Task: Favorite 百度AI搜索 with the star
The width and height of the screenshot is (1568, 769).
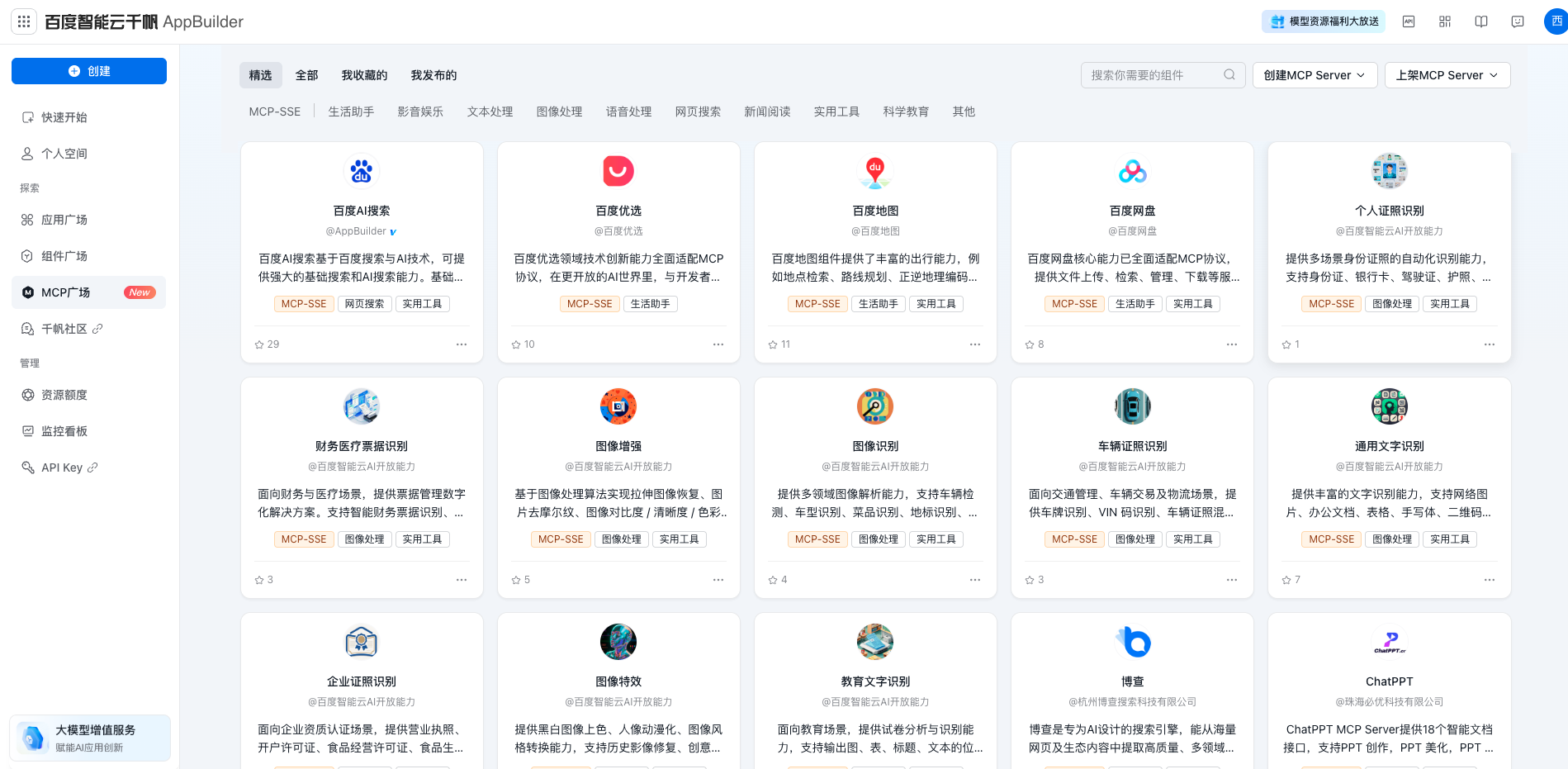Action: point(259,344)
